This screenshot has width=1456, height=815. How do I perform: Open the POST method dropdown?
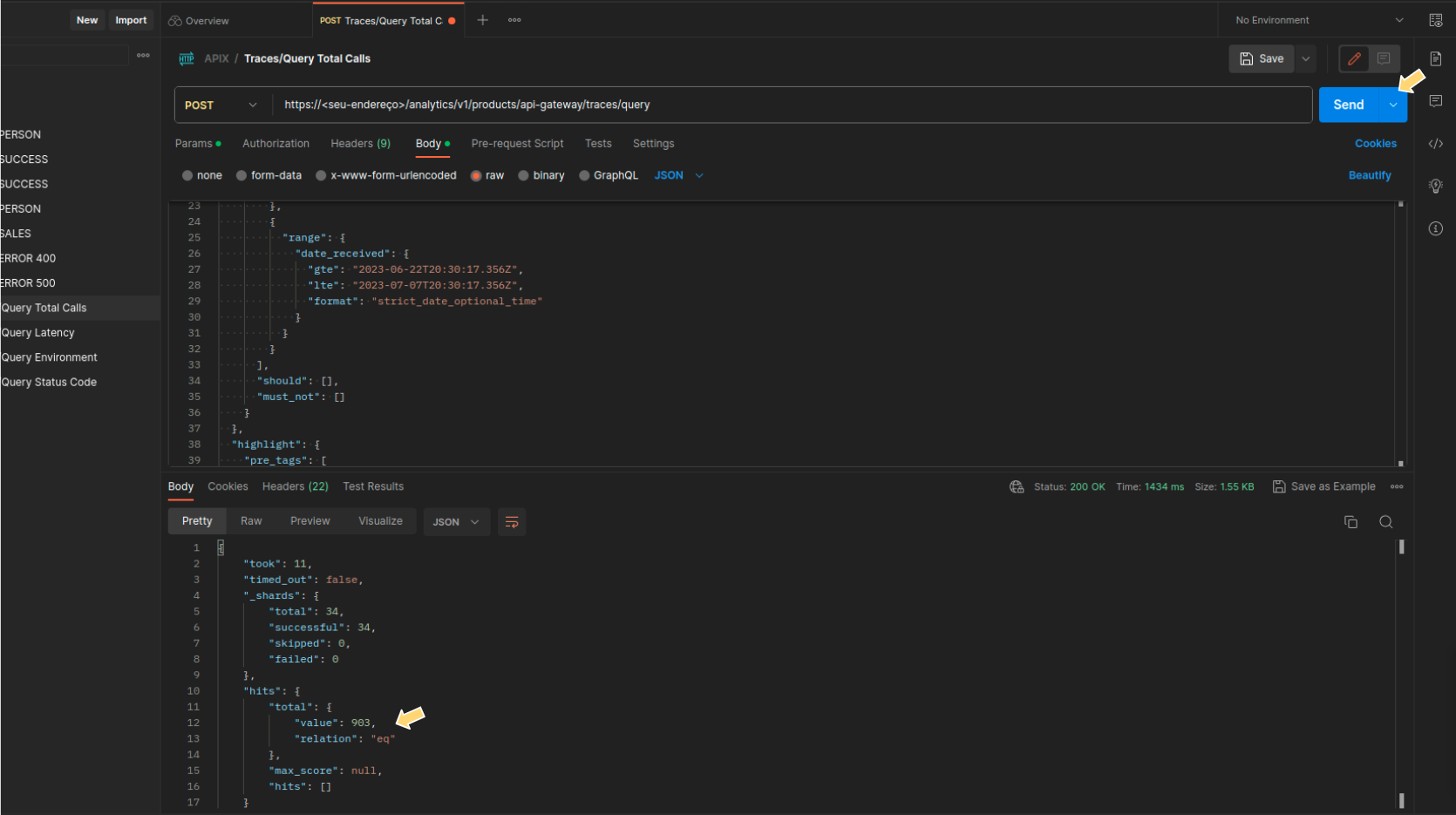pyautogui.click(x=221, y=105)
